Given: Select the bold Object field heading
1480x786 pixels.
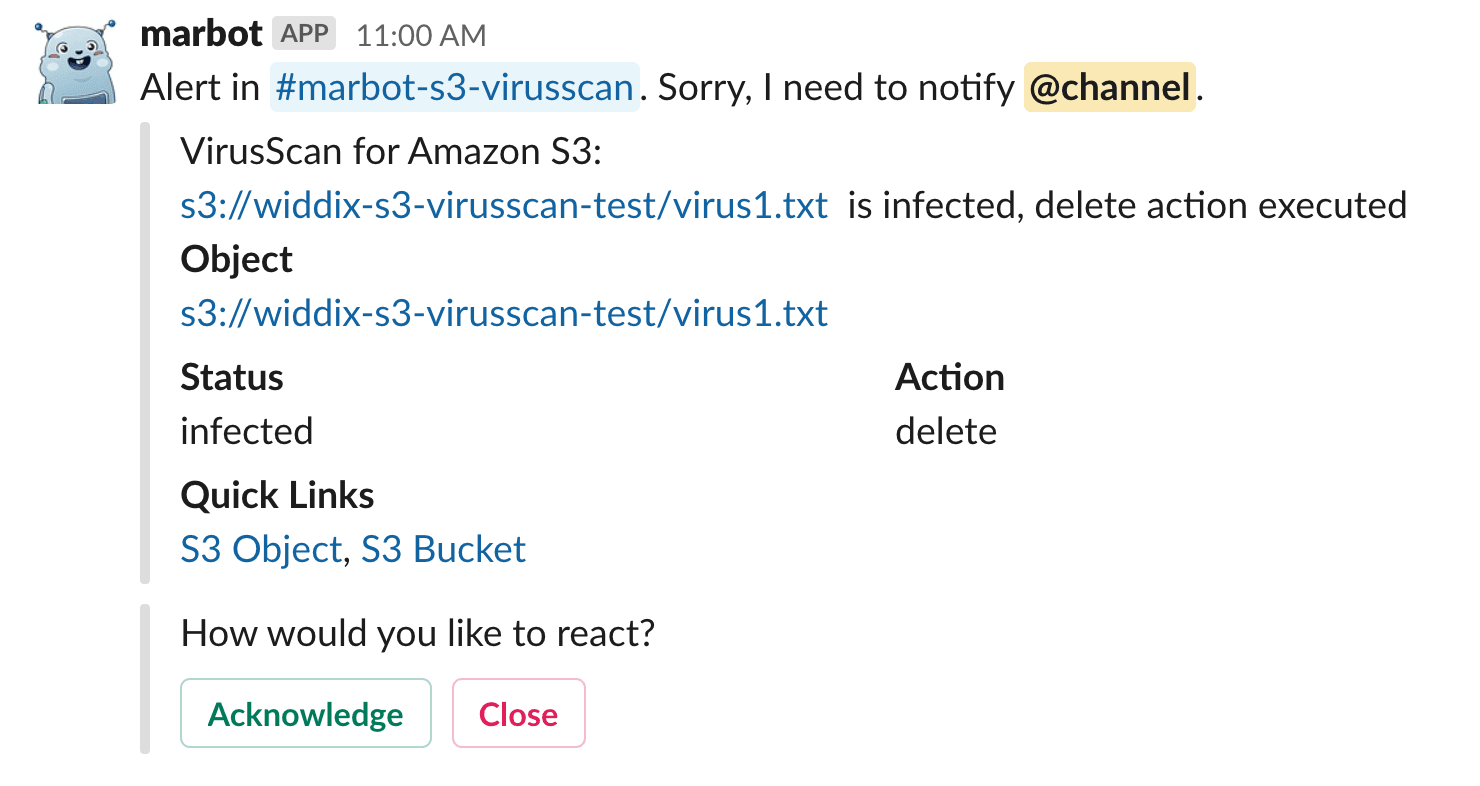Looking at the screenshot, I should pyautogui.click(x=237, y=260).
